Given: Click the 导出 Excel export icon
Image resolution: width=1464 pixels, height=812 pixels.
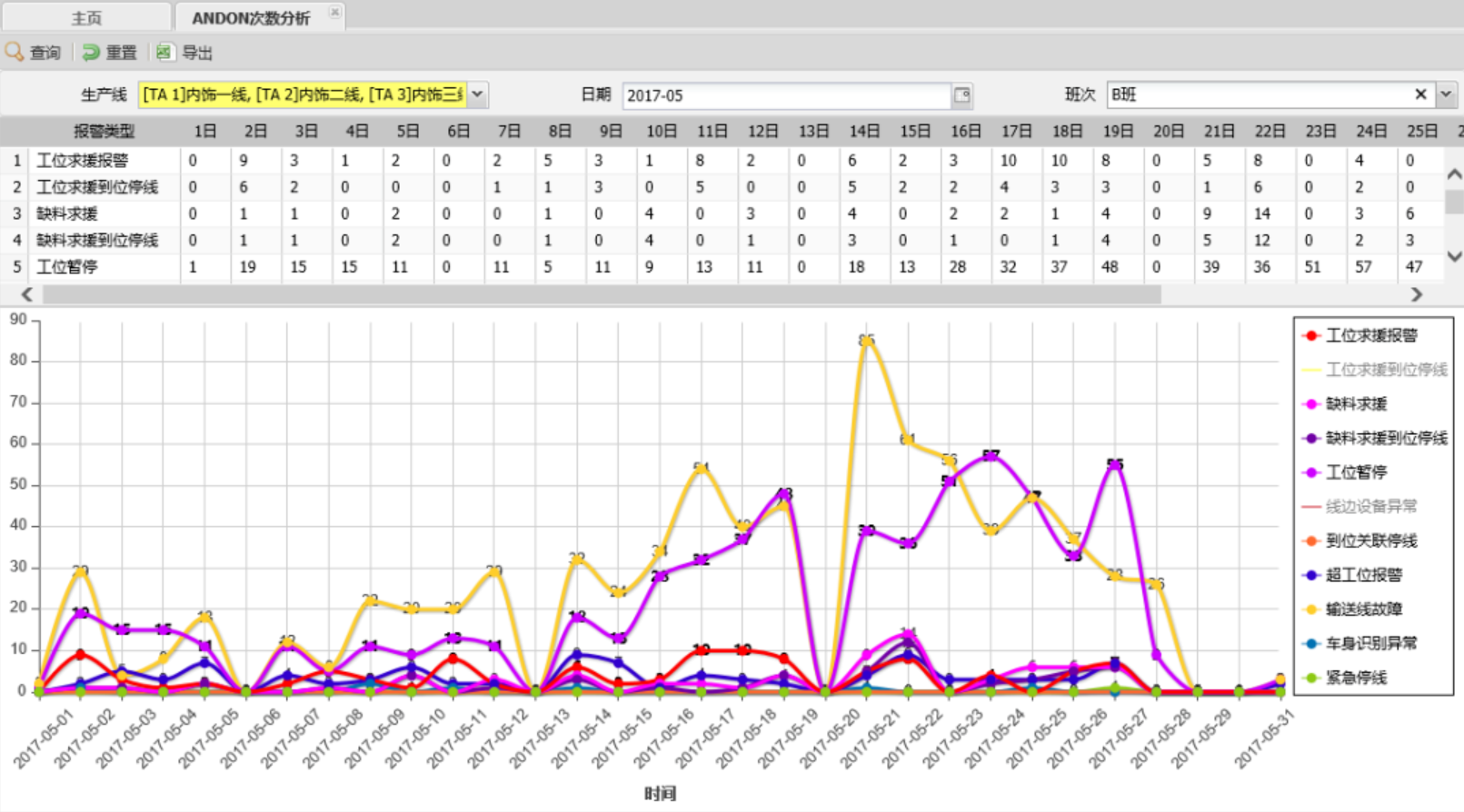Looking at the screenshot, I should 164,52.
